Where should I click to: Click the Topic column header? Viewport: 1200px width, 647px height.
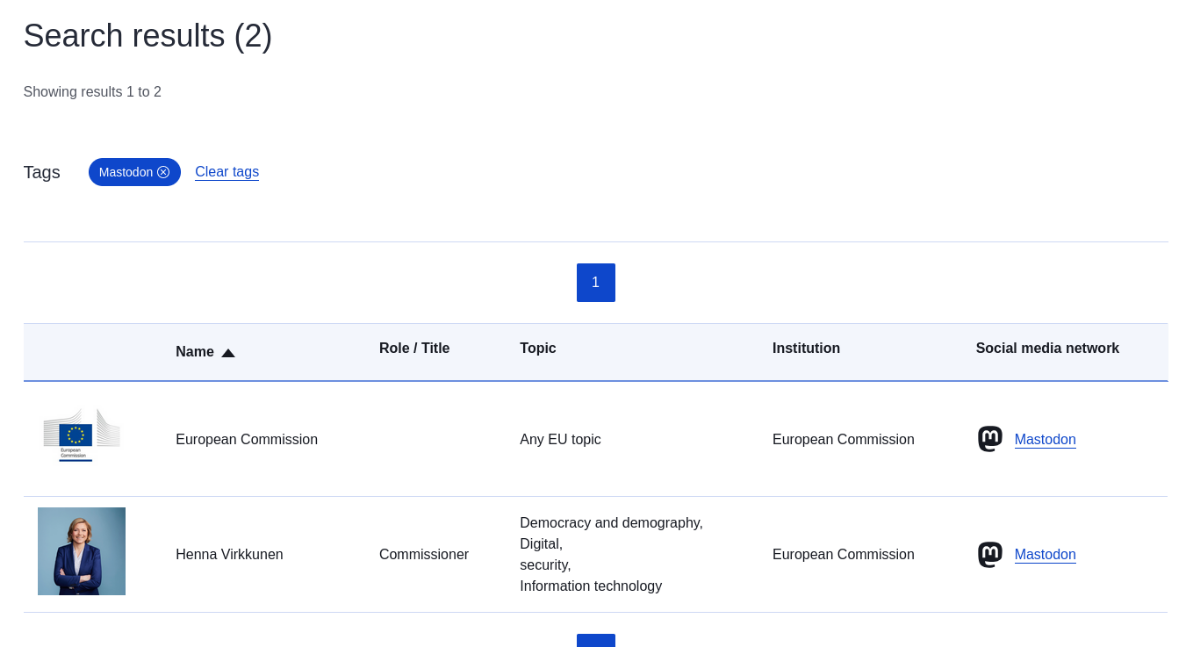click(538, 348)
